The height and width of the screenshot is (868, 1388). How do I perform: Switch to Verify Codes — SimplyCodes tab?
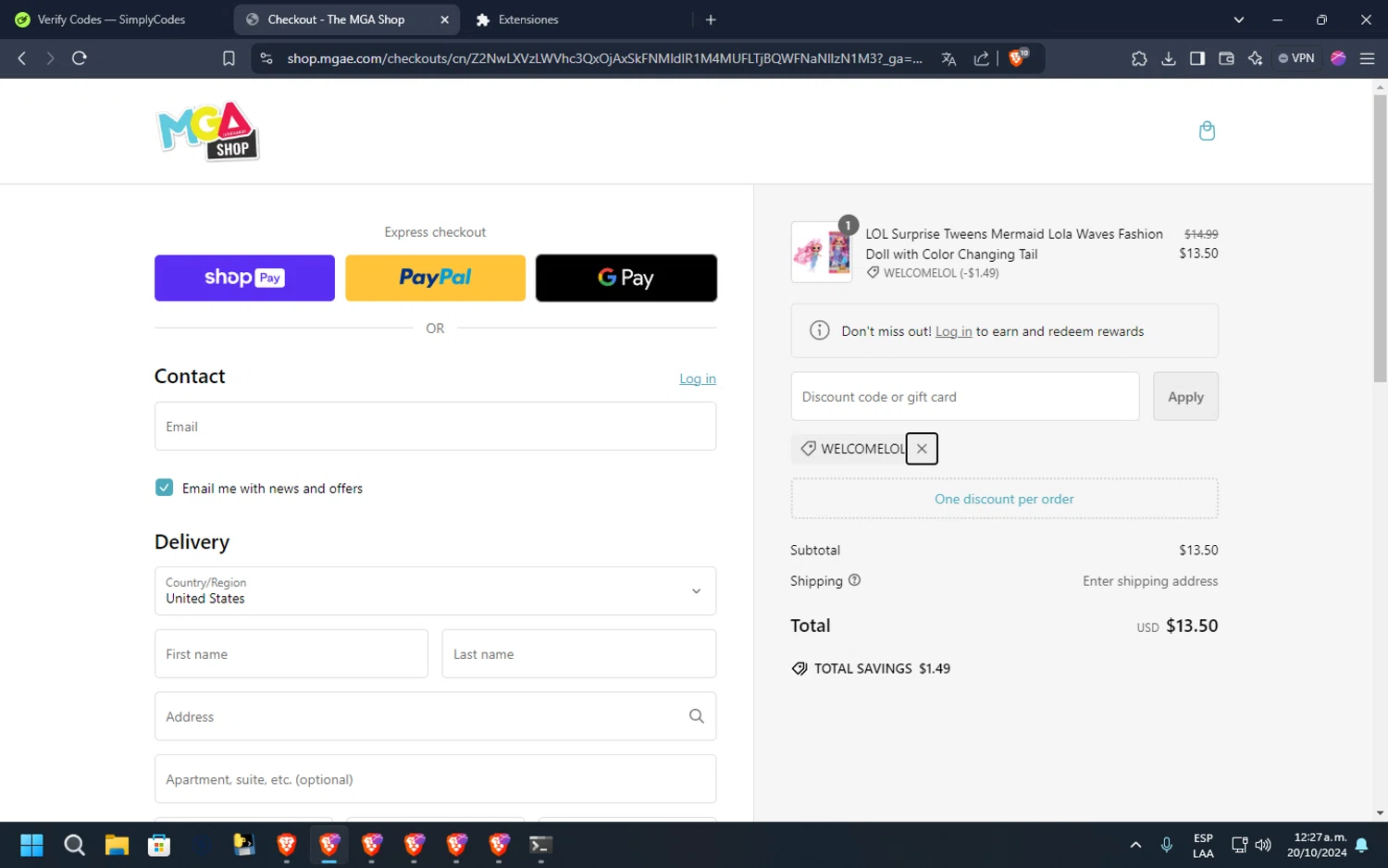pos(112,19)
